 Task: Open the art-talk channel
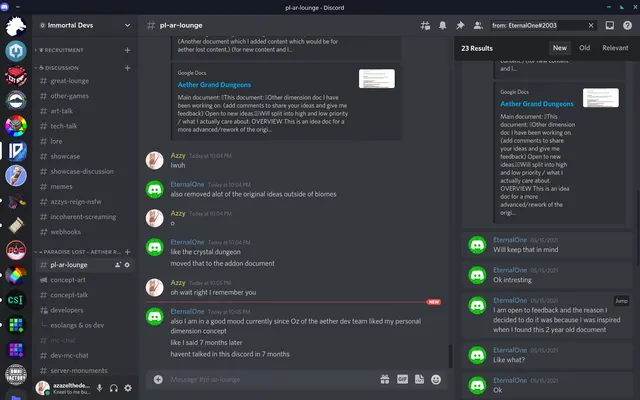click(x=85, y=111)
